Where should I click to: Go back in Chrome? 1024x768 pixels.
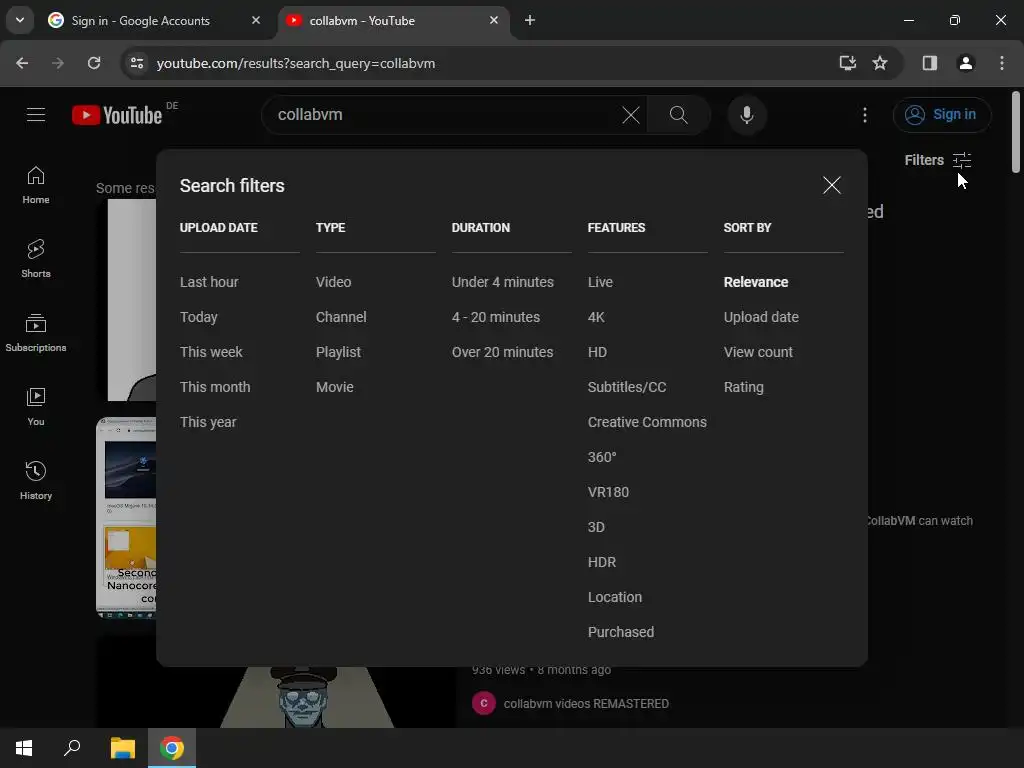click(22, 63)
